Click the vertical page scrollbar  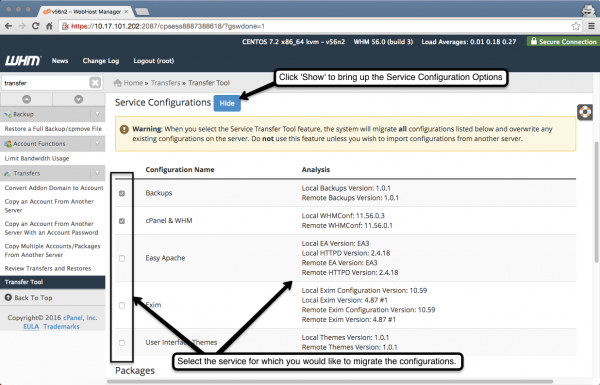coord(596,202)
